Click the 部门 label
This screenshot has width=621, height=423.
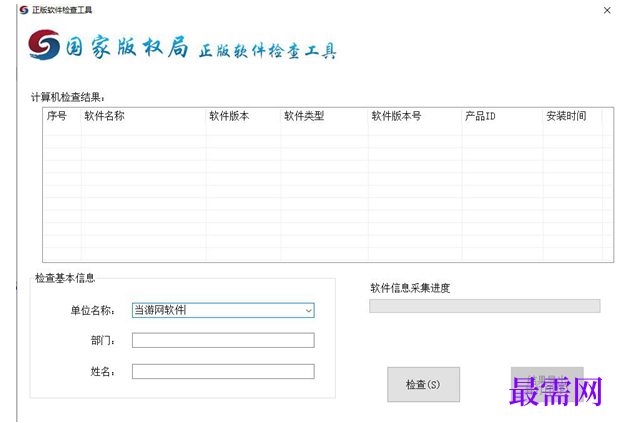click(x=103, y=340)
